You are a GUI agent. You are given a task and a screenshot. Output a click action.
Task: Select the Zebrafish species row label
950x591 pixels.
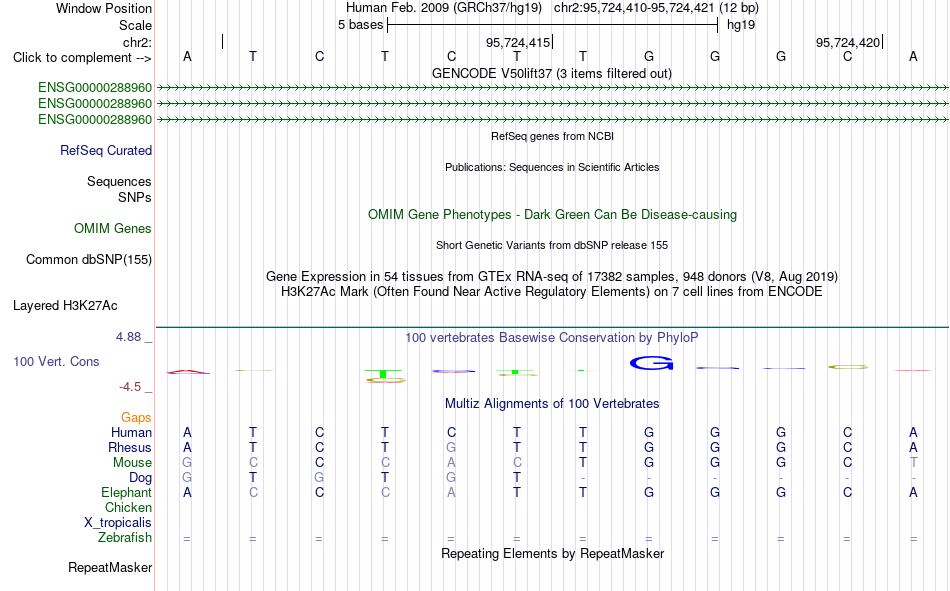(125, 538)
